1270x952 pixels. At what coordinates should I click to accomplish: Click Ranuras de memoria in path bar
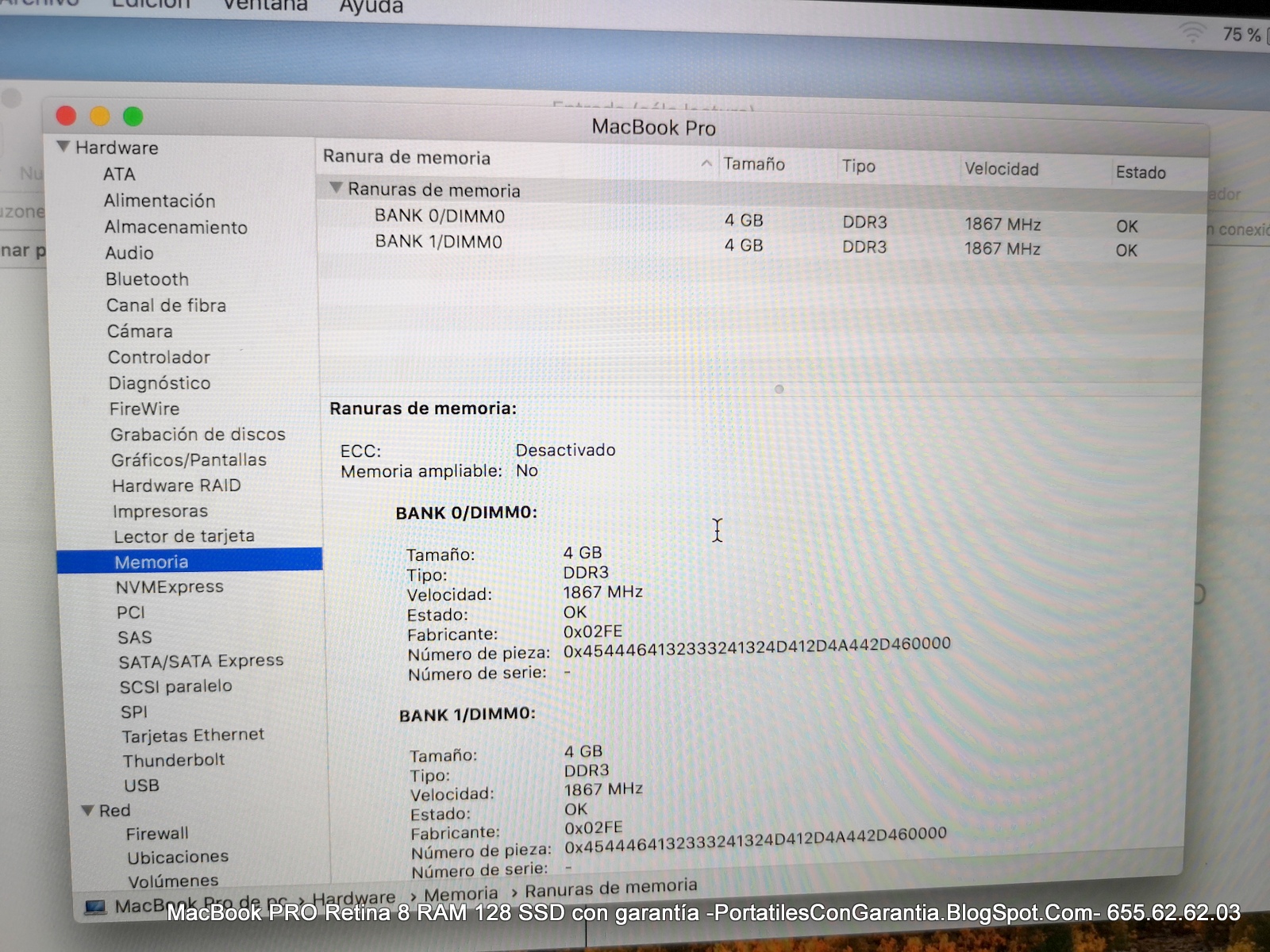click(611, 888)
